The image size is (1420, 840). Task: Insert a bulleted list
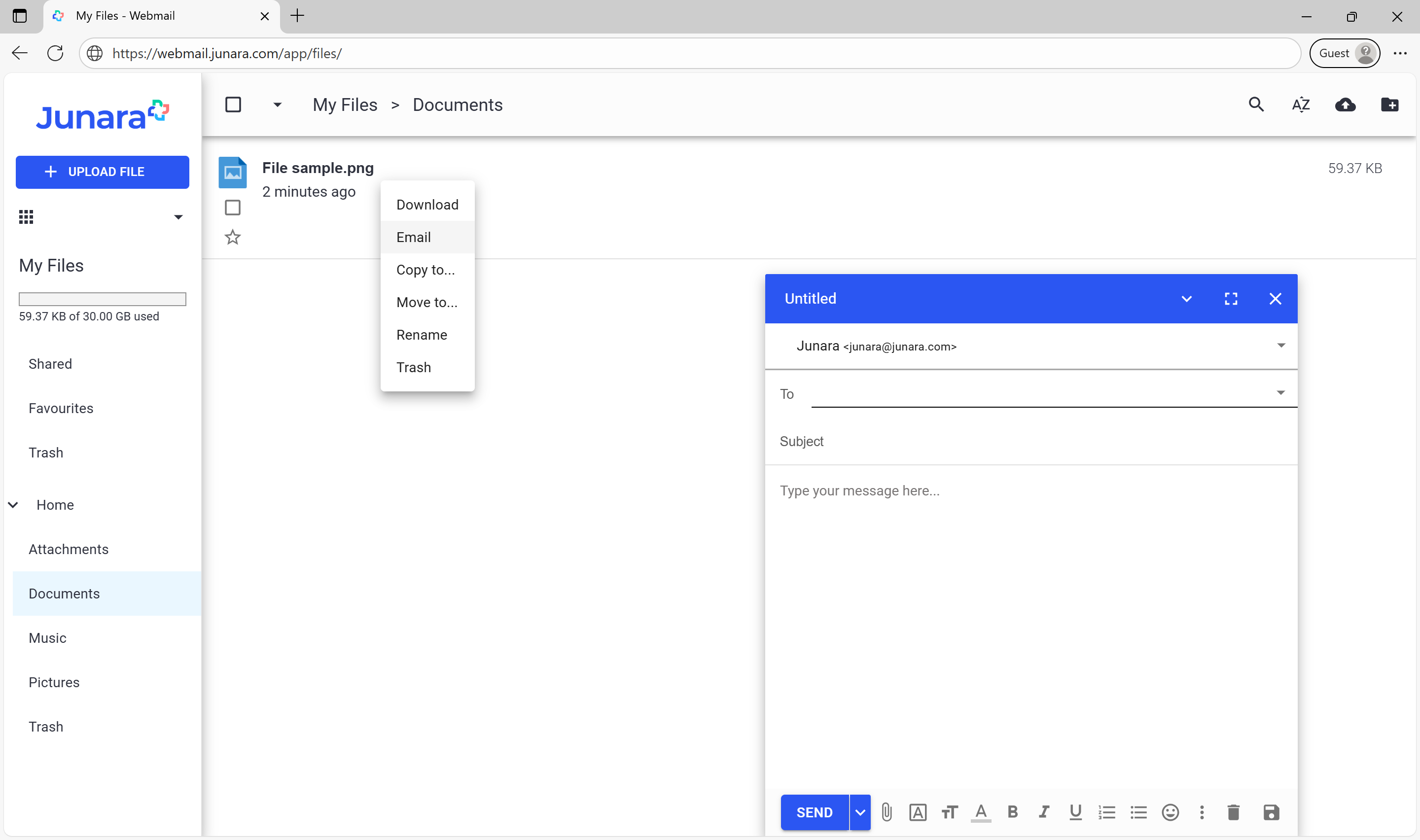(x=1138, y=812)
